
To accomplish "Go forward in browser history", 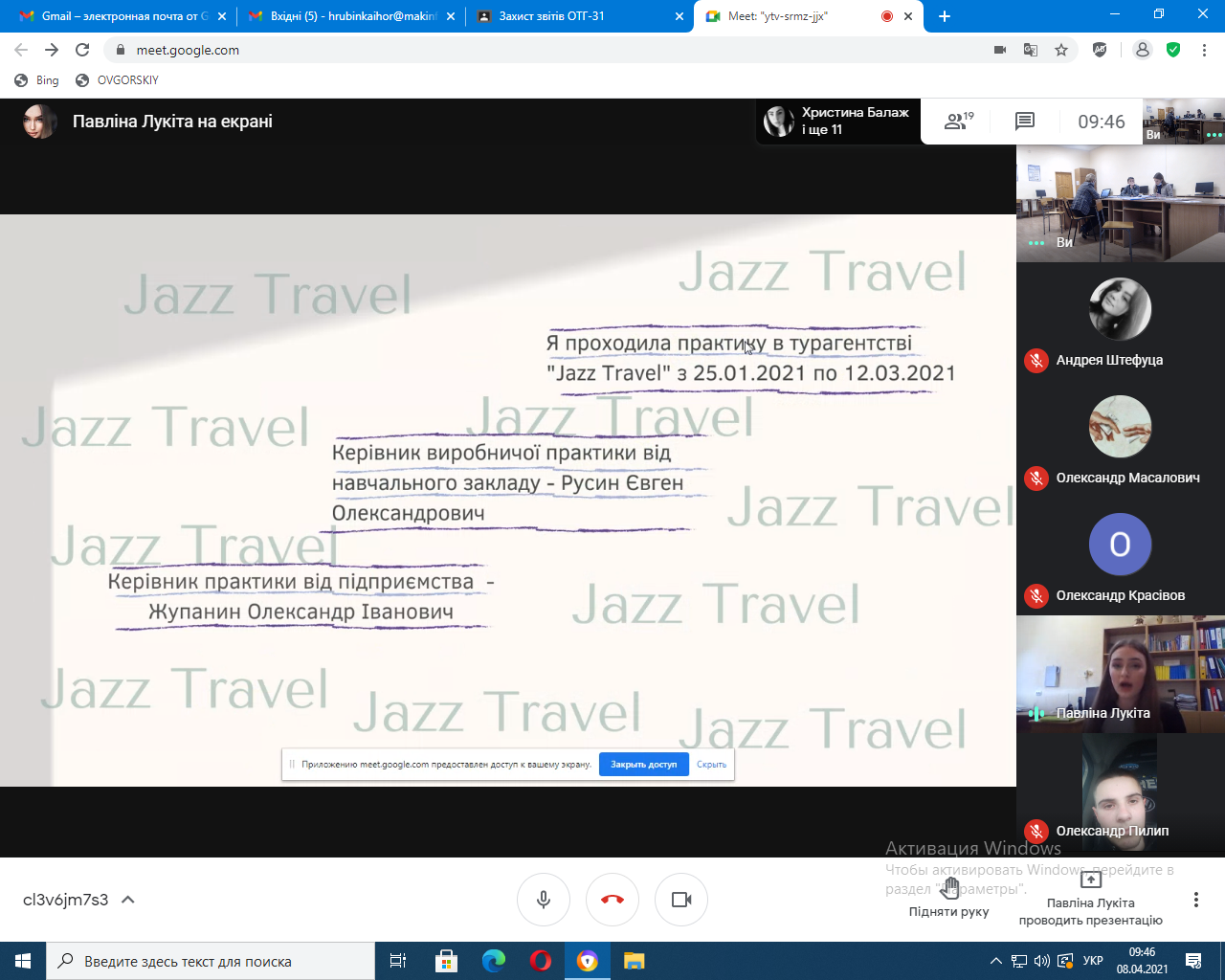I will 52,50.
